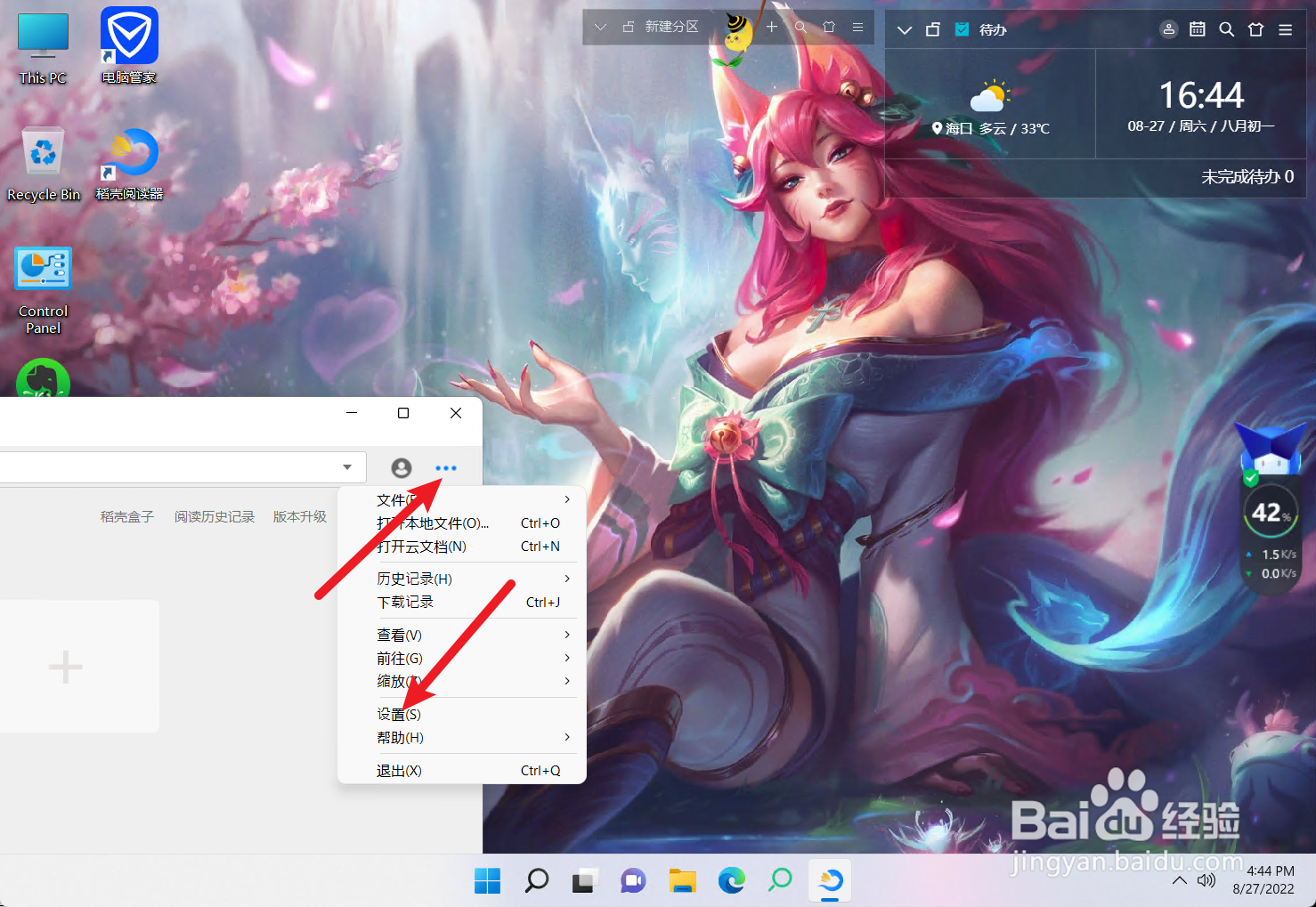Image resolution: width=1316 pixels, height=907 pixels.
Task: Open the Control Panel desktop icon
Action: 43,291
